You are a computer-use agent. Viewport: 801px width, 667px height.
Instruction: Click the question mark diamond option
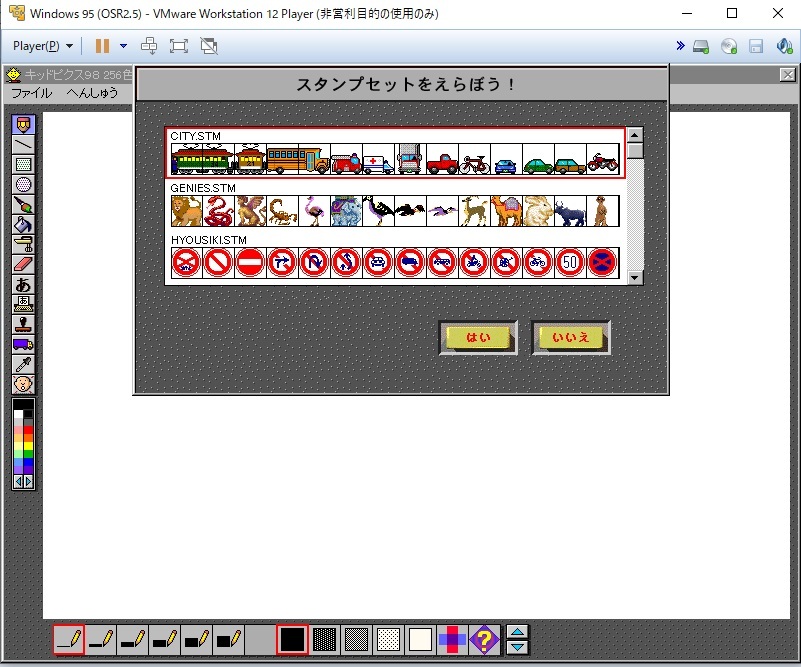(484, 639)
